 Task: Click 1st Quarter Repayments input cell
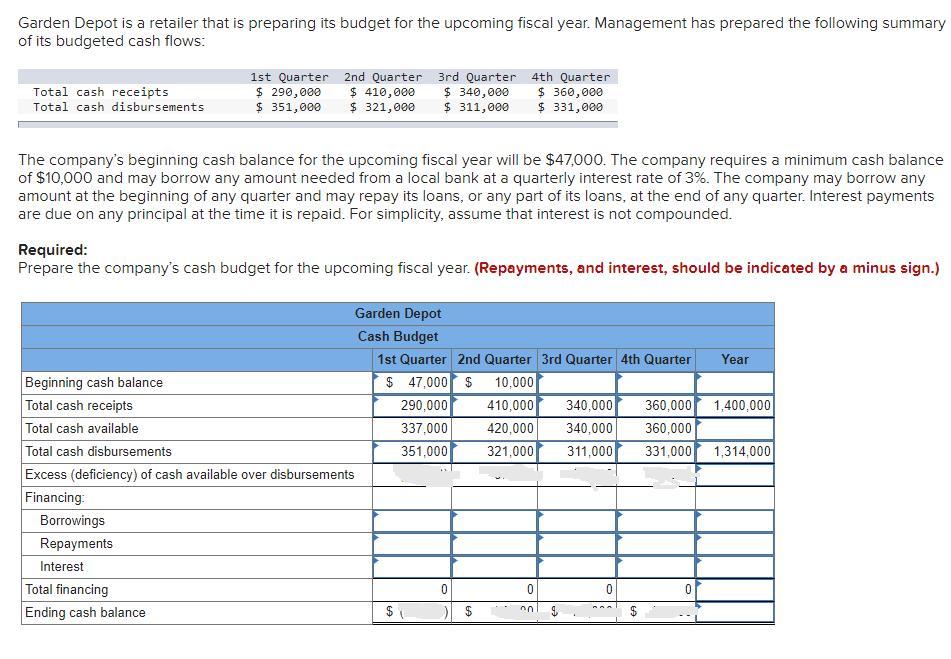coord(412,544)
